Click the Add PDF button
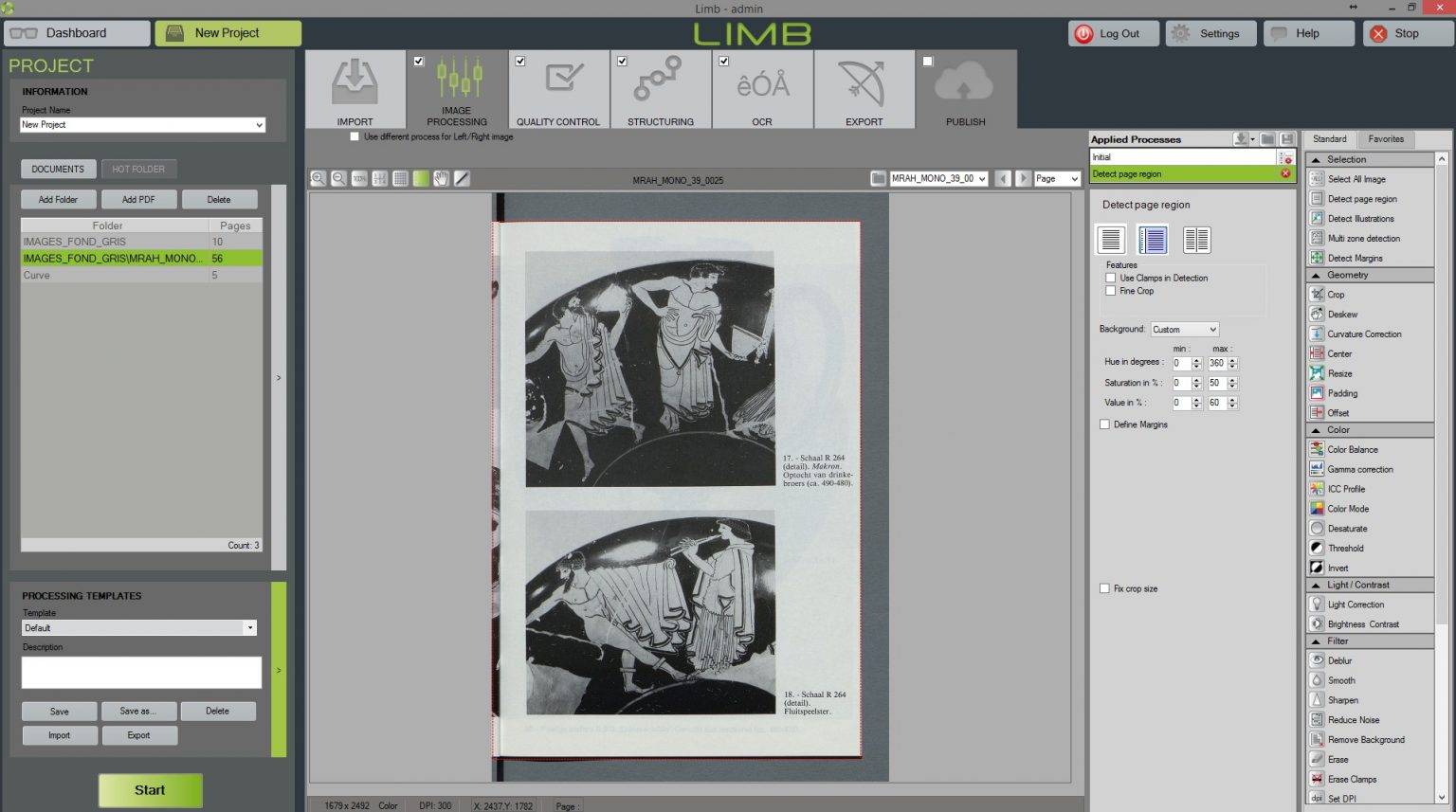The height and width of the screenshot is (812, 1456). coord(138,199)
